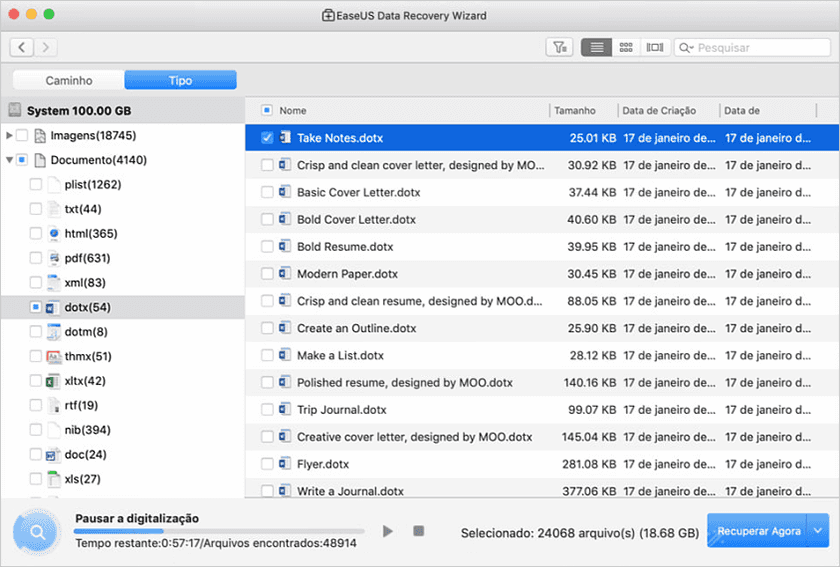Open the Tipo tab
Viewport: 840px width, 567px height.
pos(181,80)
